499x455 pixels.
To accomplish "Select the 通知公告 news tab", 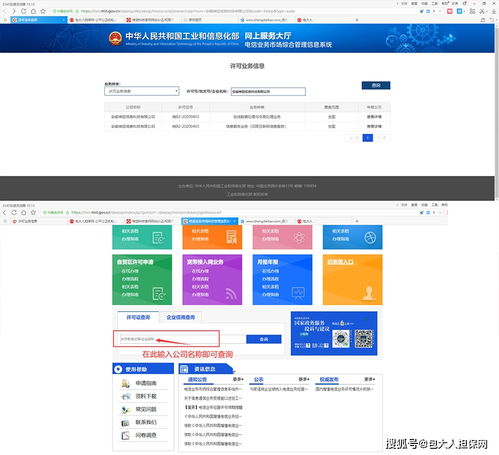I will tap(197, 379).
